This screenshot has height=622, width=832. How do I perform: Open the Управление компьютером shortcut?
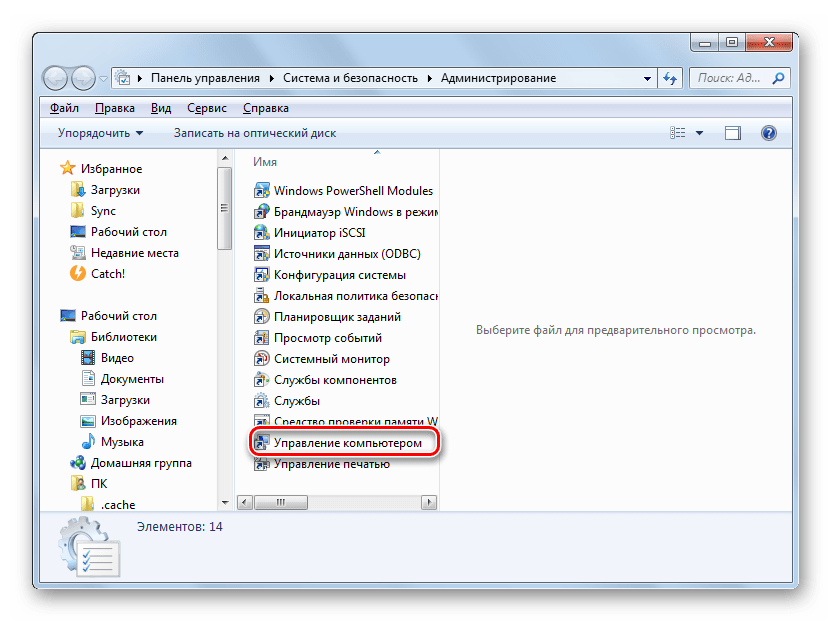pos(341,442)
